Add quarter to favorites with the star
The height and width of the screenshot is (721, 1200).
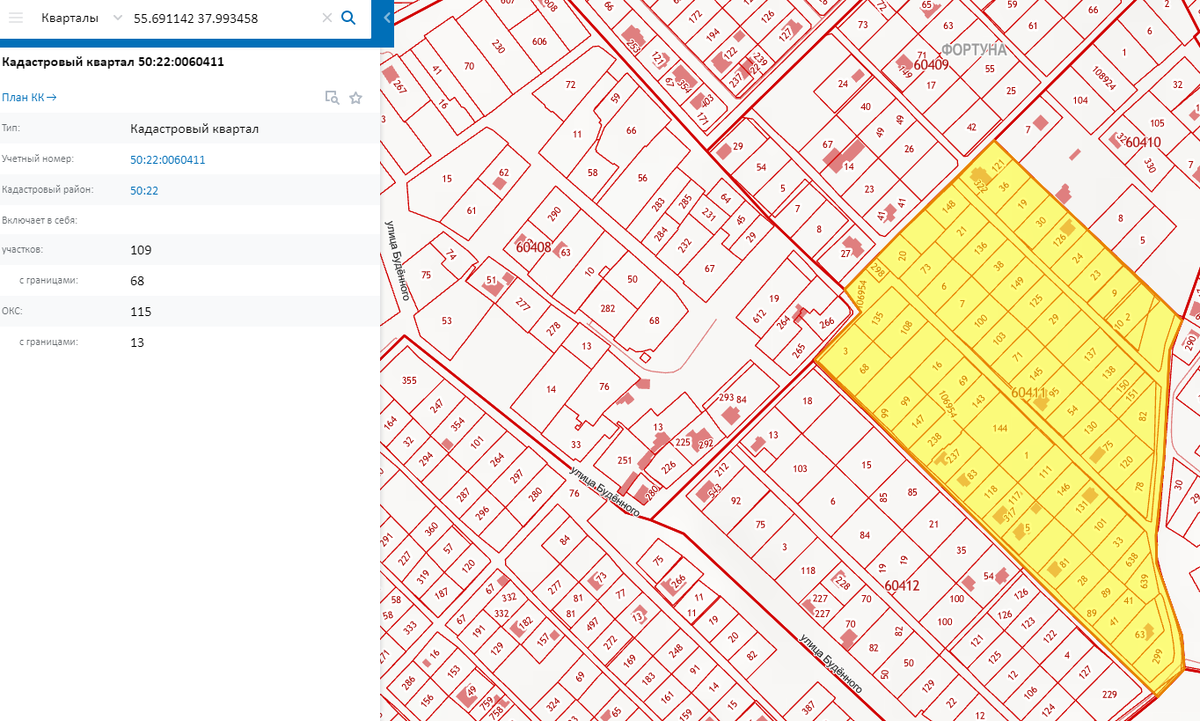tap(355, 97)
